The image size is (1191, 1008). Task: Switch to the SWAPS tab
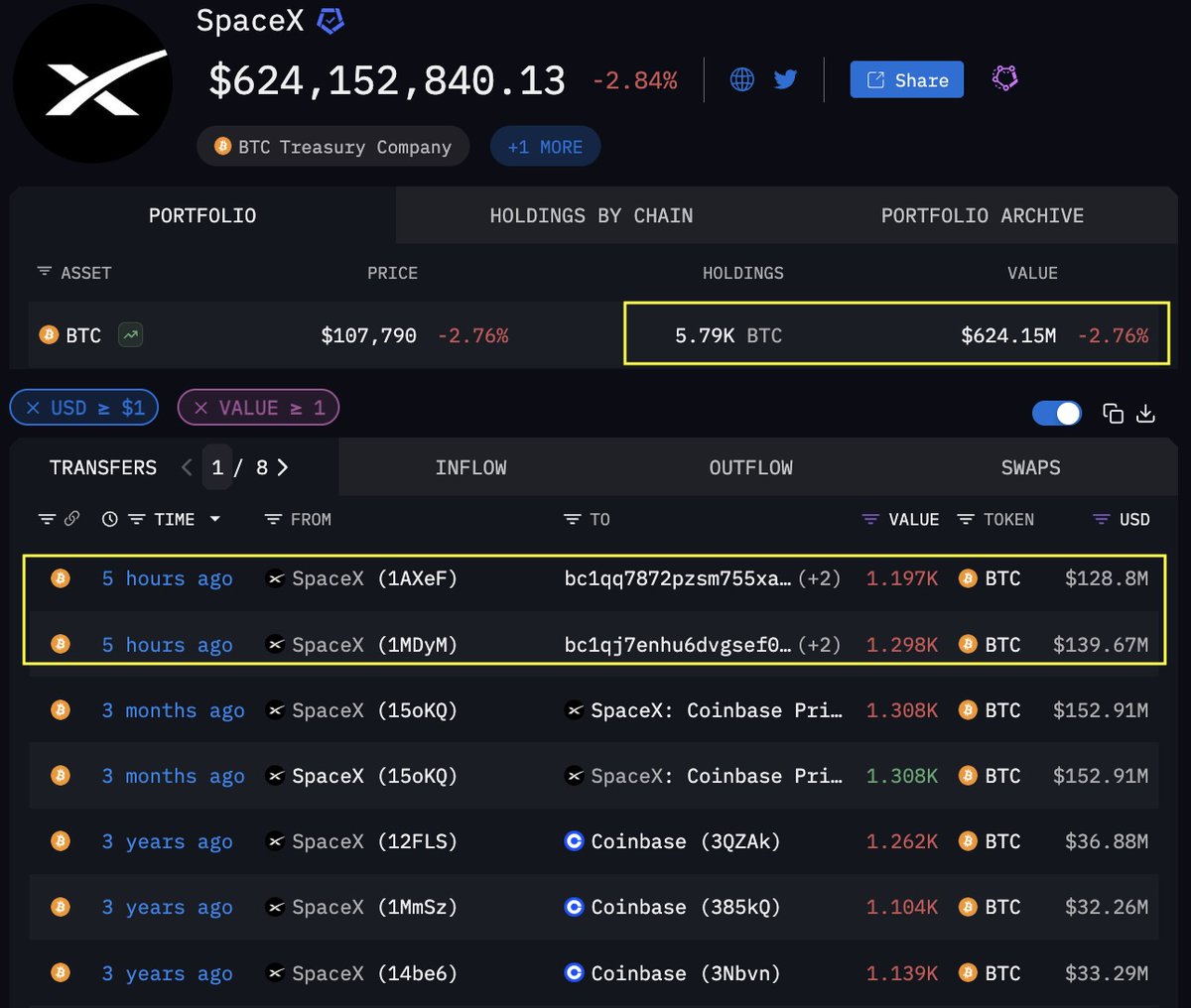pos(1030,467)
